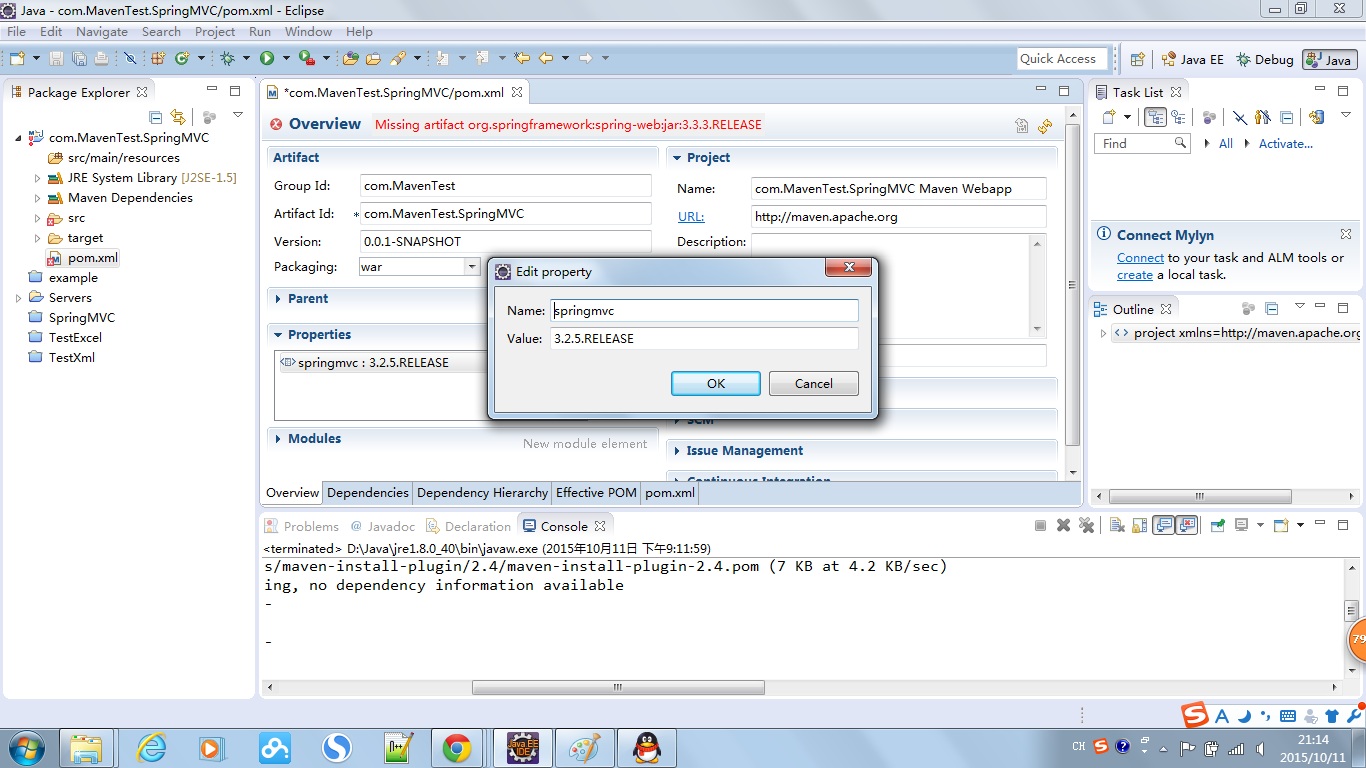Toggle Scheduled view in Task List

1179,117
